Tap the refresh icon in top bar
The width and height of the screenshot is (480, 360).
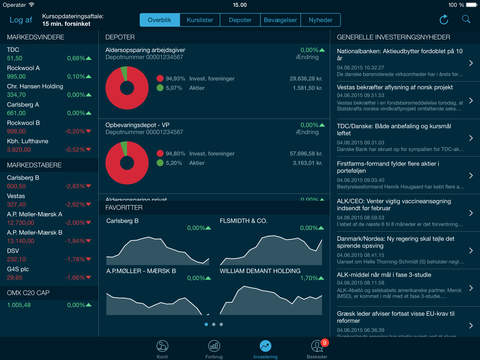pyautogui.click(x=444, y=20)
